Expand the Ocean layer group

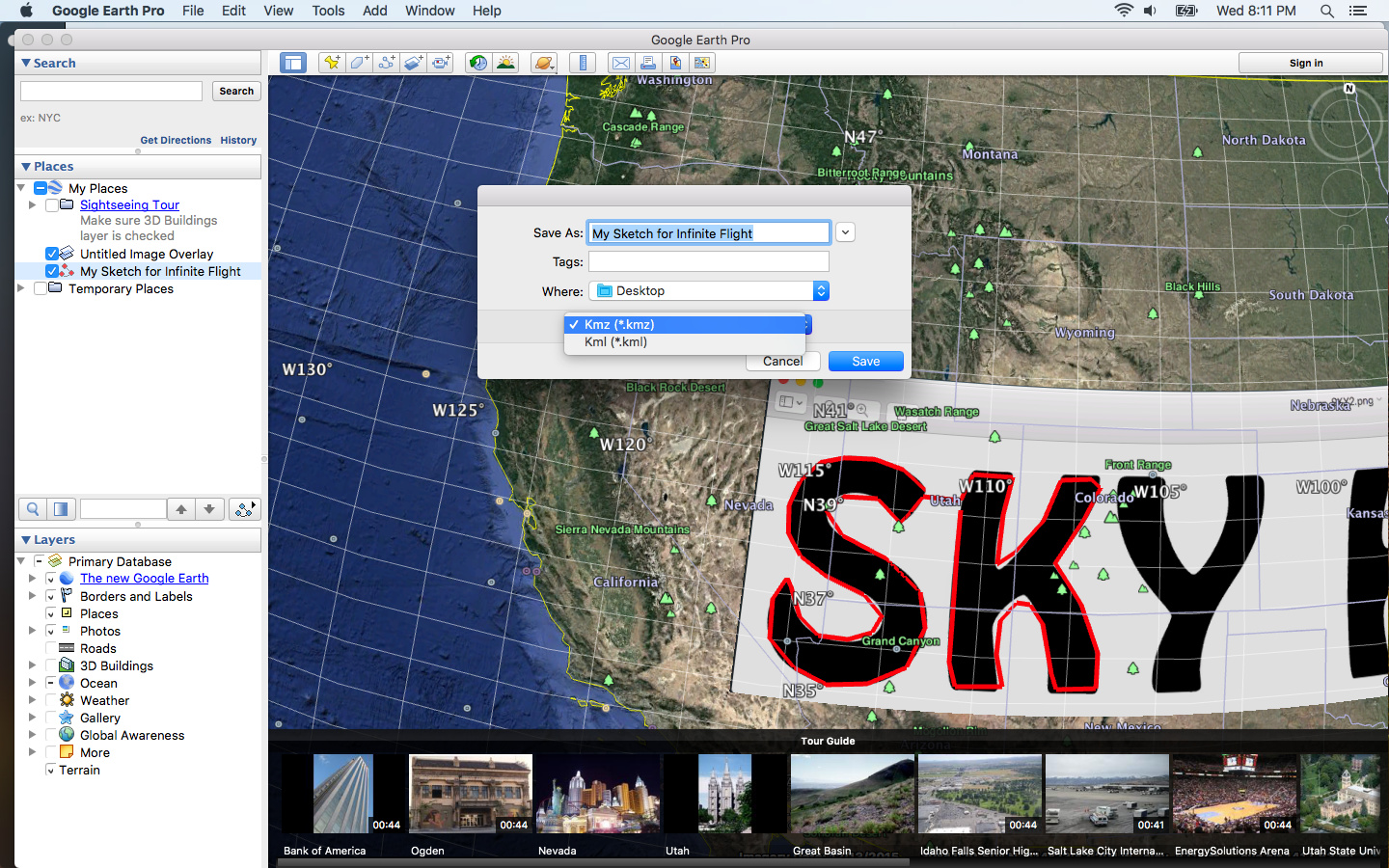coord(33,683)
